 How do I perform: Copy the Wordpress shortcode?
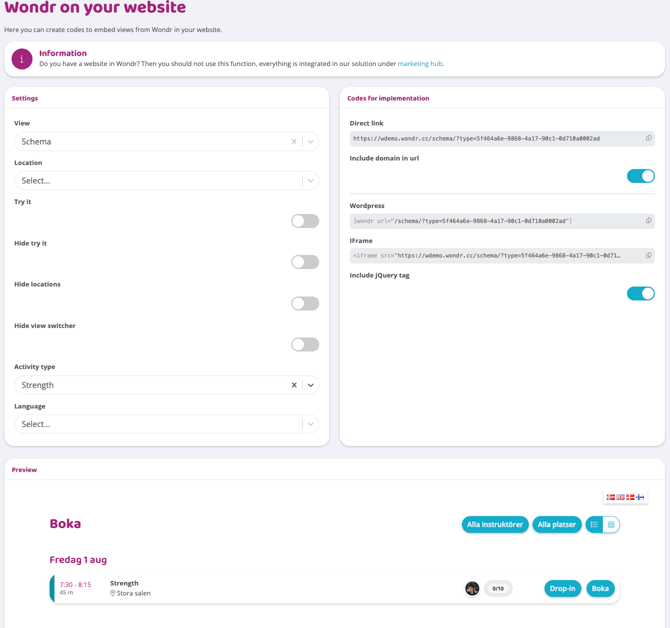point(648,221)
